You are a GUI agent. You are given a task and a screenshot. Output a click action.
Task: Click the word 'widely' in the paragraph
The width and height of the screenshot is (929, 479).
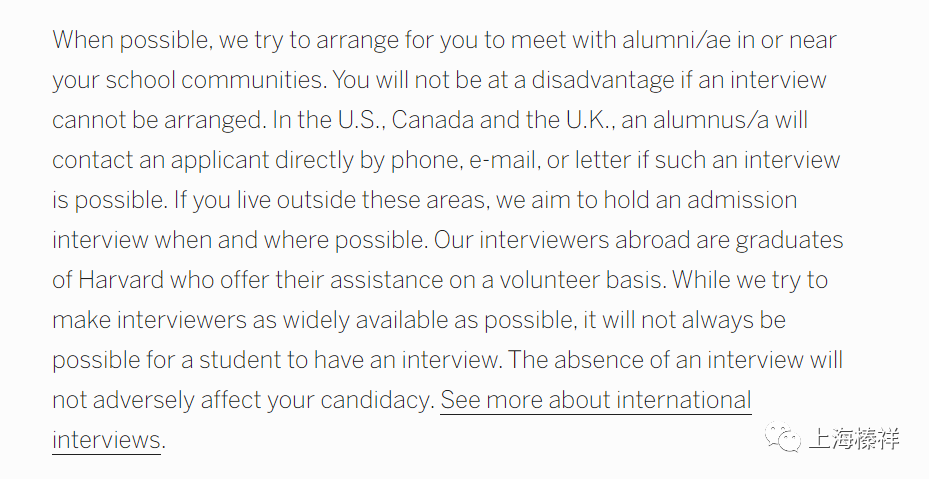[x=316, y=321]
